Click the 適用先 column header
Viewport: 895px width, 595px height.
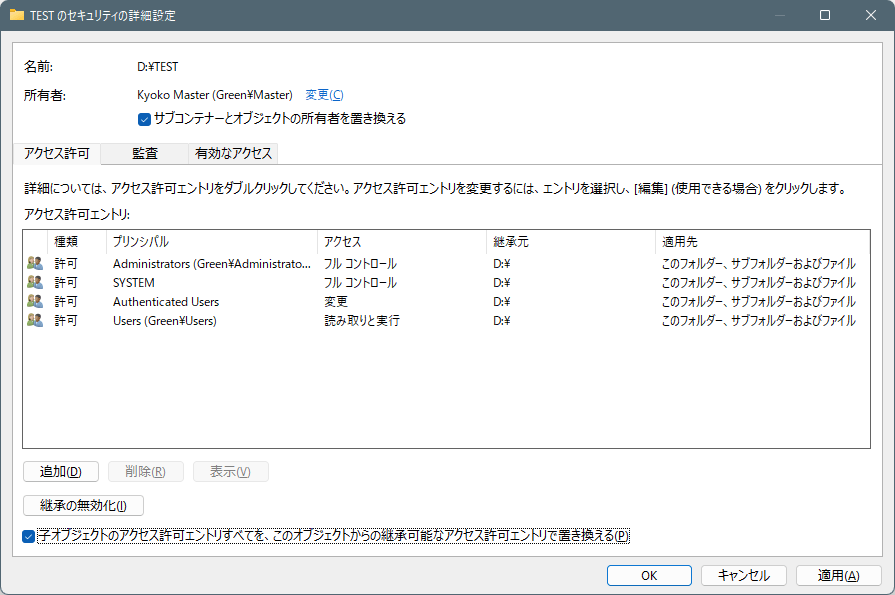(x=763, y=242)
